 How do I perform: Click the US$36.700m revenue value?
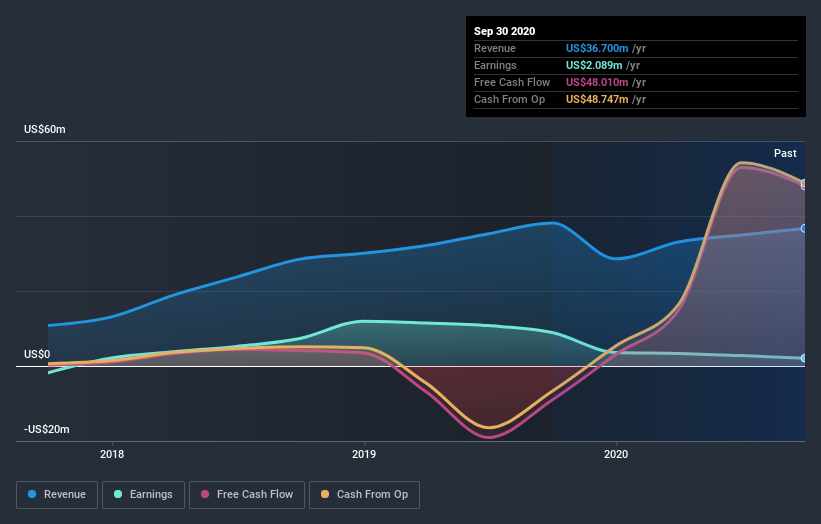pyautogui.click(x=597, y=48)
